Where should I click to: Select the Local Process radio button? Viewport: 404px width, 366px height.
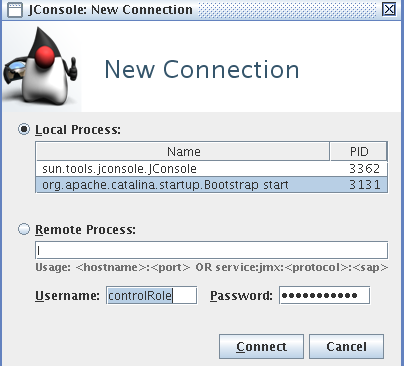pos(24,129)
